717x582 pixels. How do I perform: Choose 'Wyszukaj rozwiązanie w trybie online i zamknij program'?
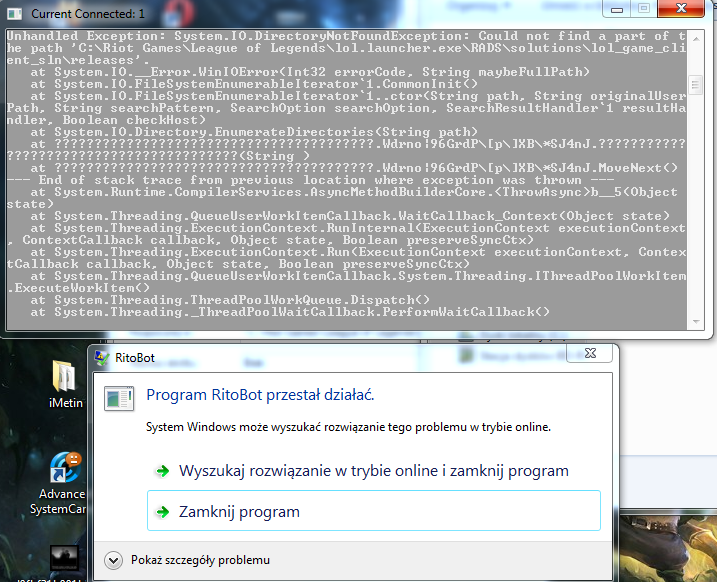pos(374,471)
